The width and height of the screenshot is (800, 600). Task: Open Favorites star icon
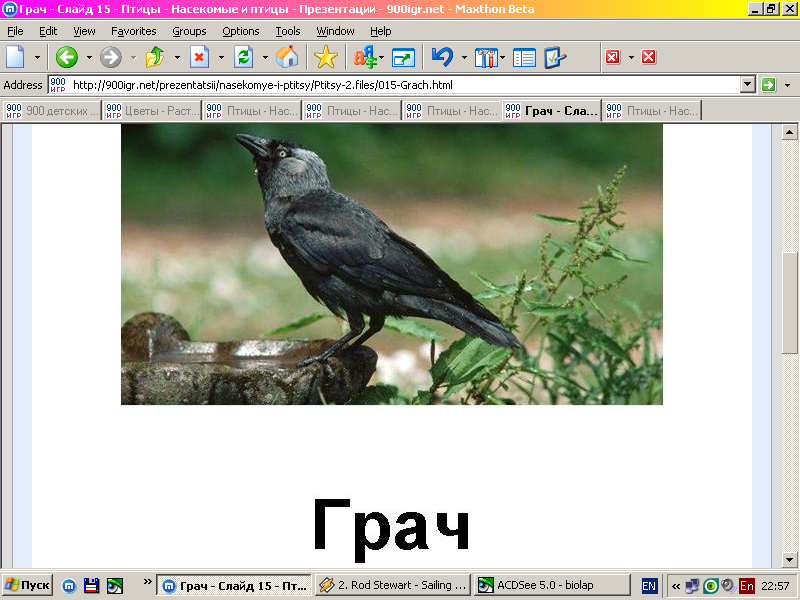(326, 57)
